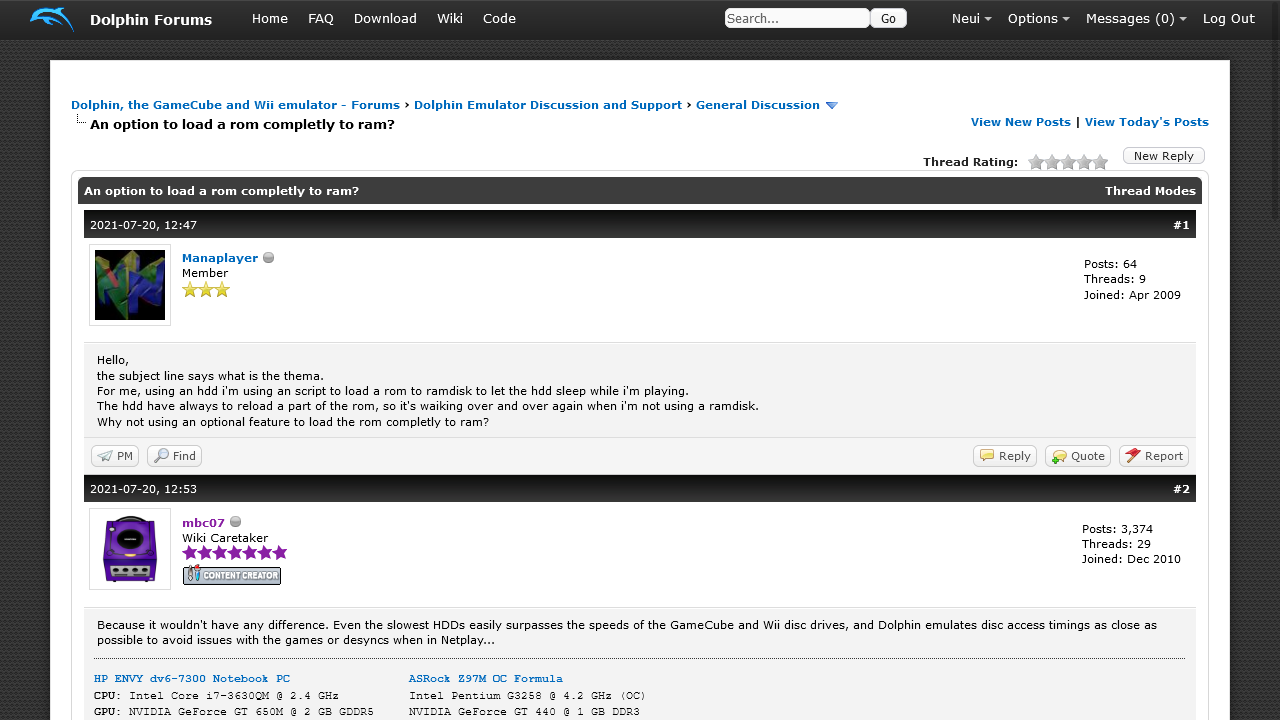Image resolution: width=1280 pixels, height=720 pixels.
Task: Rate thread with the fifth star
Action: (1100, 162)
